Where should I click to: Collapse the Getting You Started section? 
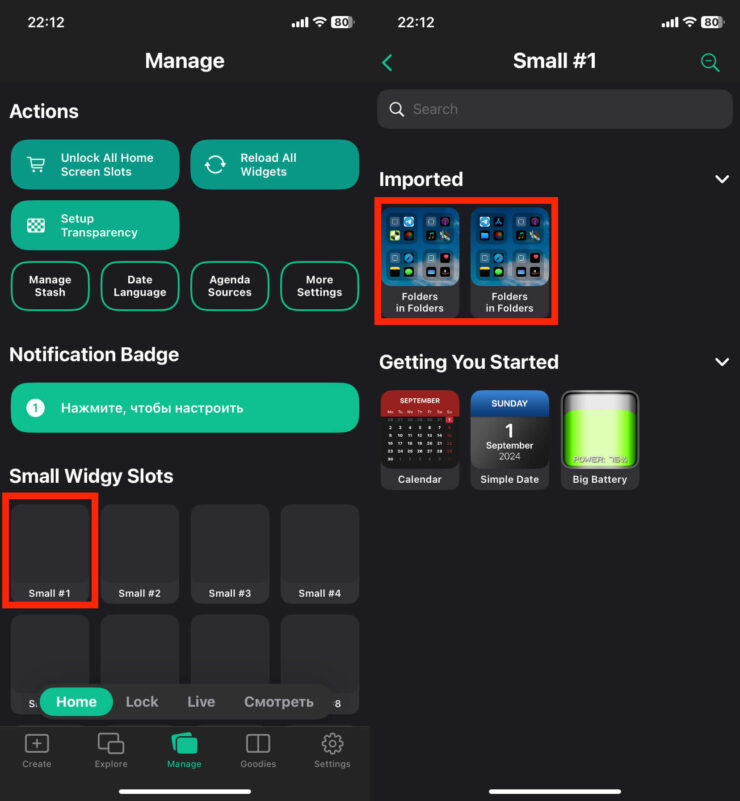(722, 362)
